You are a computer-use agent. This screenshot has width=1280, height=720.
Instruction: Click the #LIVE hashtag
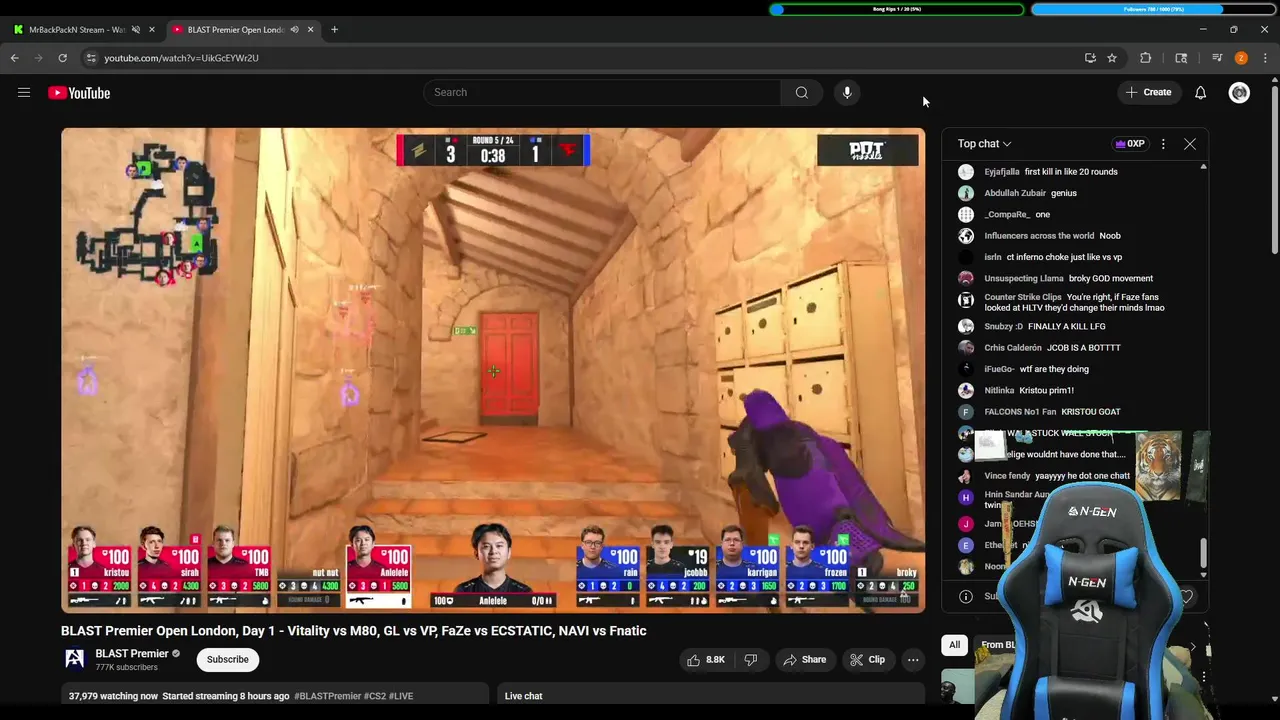tap(400, 696)
